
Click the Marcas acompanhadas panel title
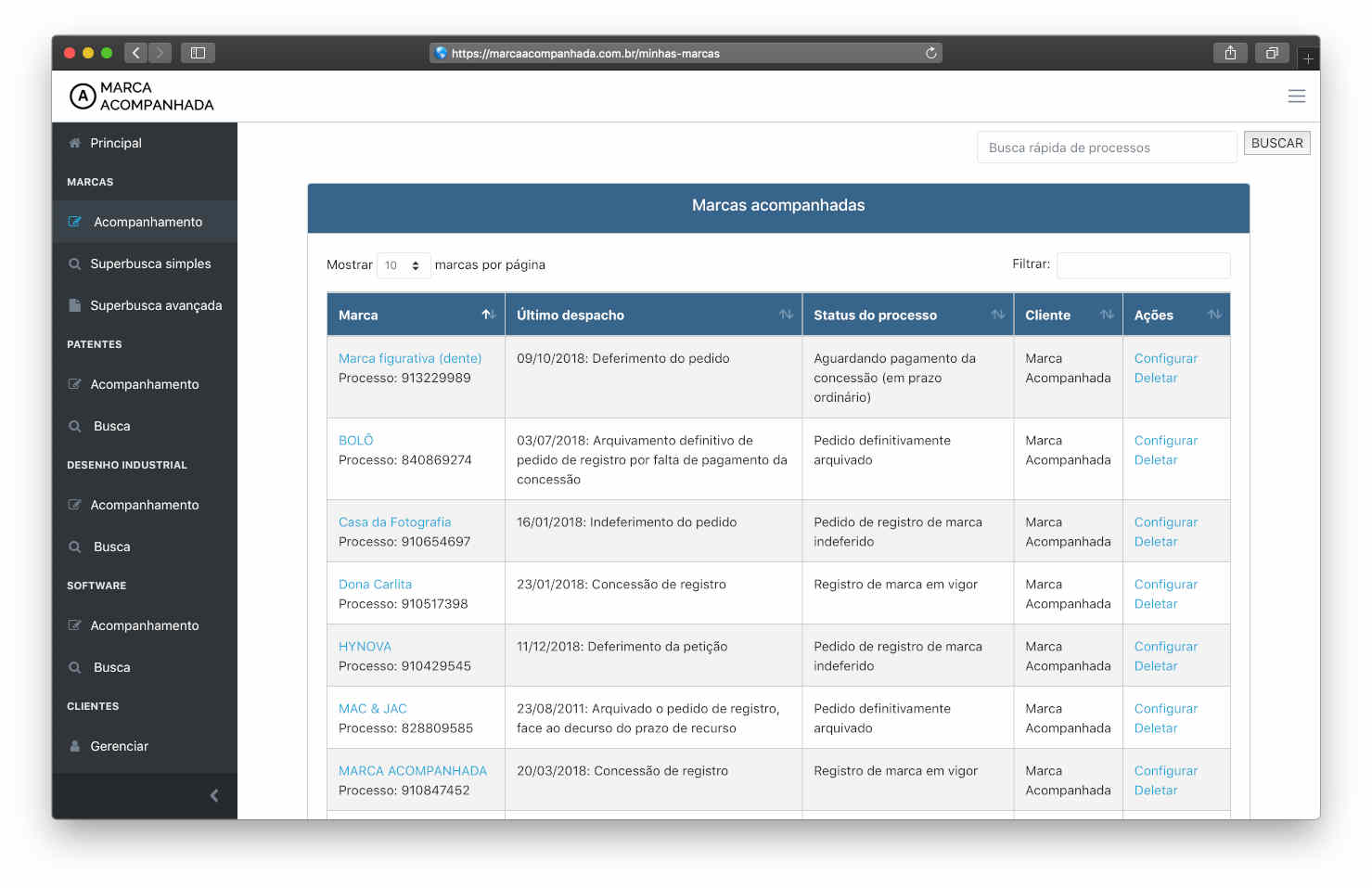coord(778,205)
